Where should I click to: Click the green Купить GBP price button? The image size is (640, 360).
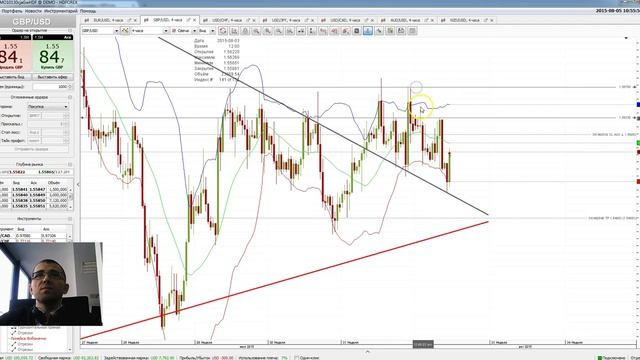[x=53, y=53]
